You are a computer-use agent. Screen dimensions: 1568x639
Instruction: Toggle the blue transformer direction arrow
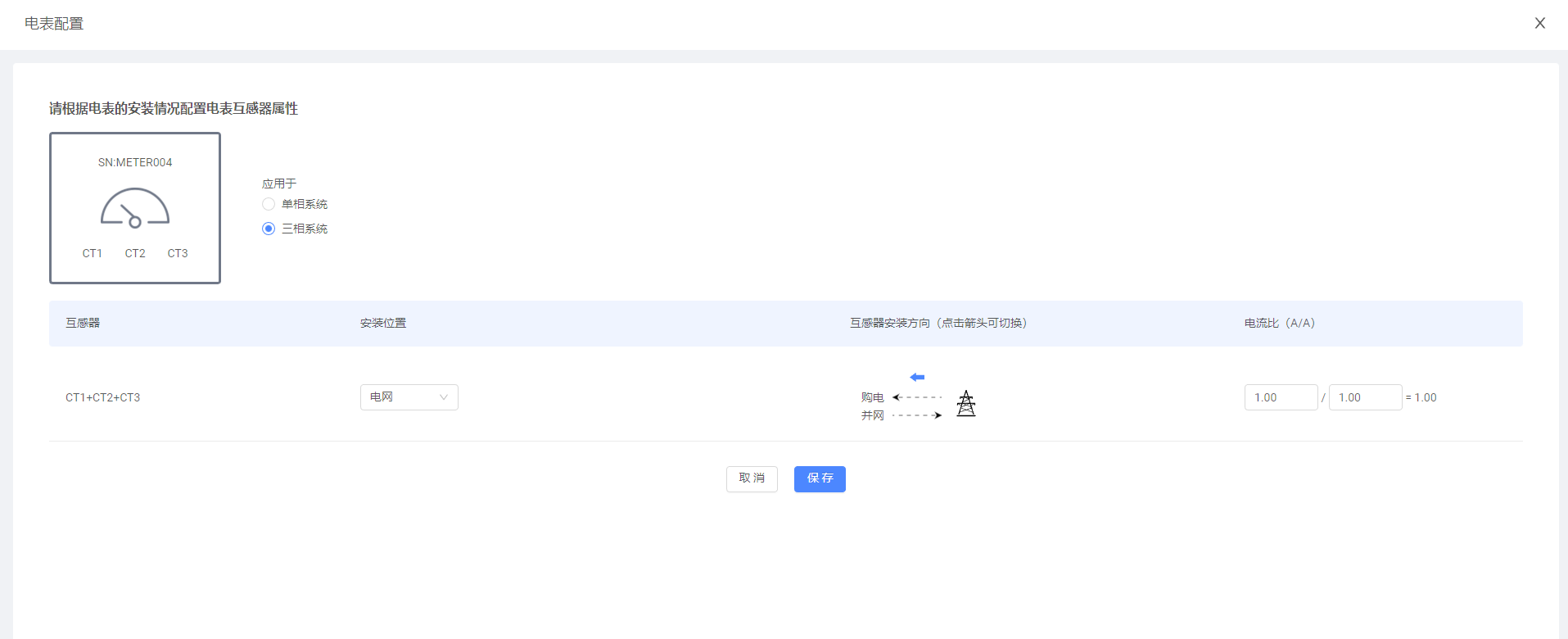tap(917, 377)
